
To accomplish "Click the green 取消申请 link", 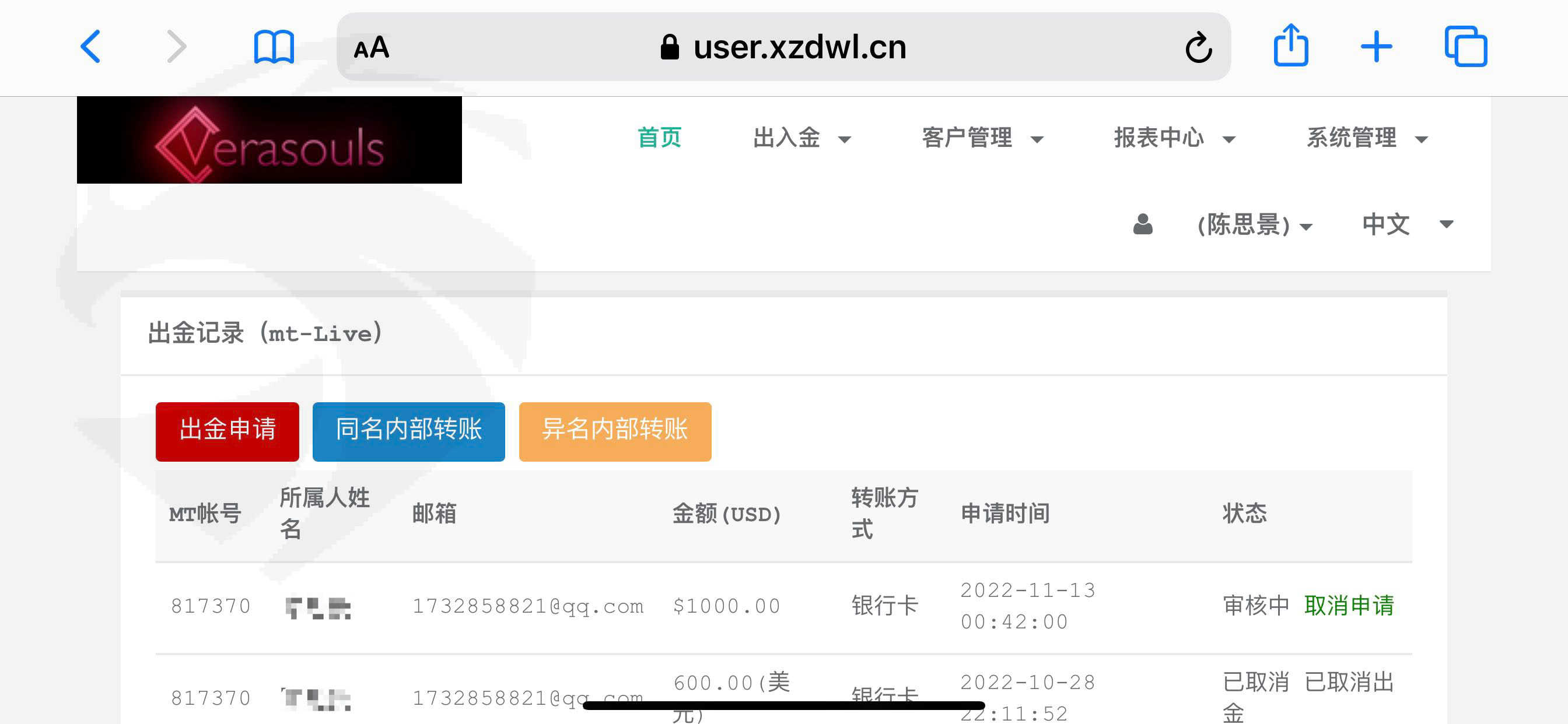I will tap(1349, 605).
